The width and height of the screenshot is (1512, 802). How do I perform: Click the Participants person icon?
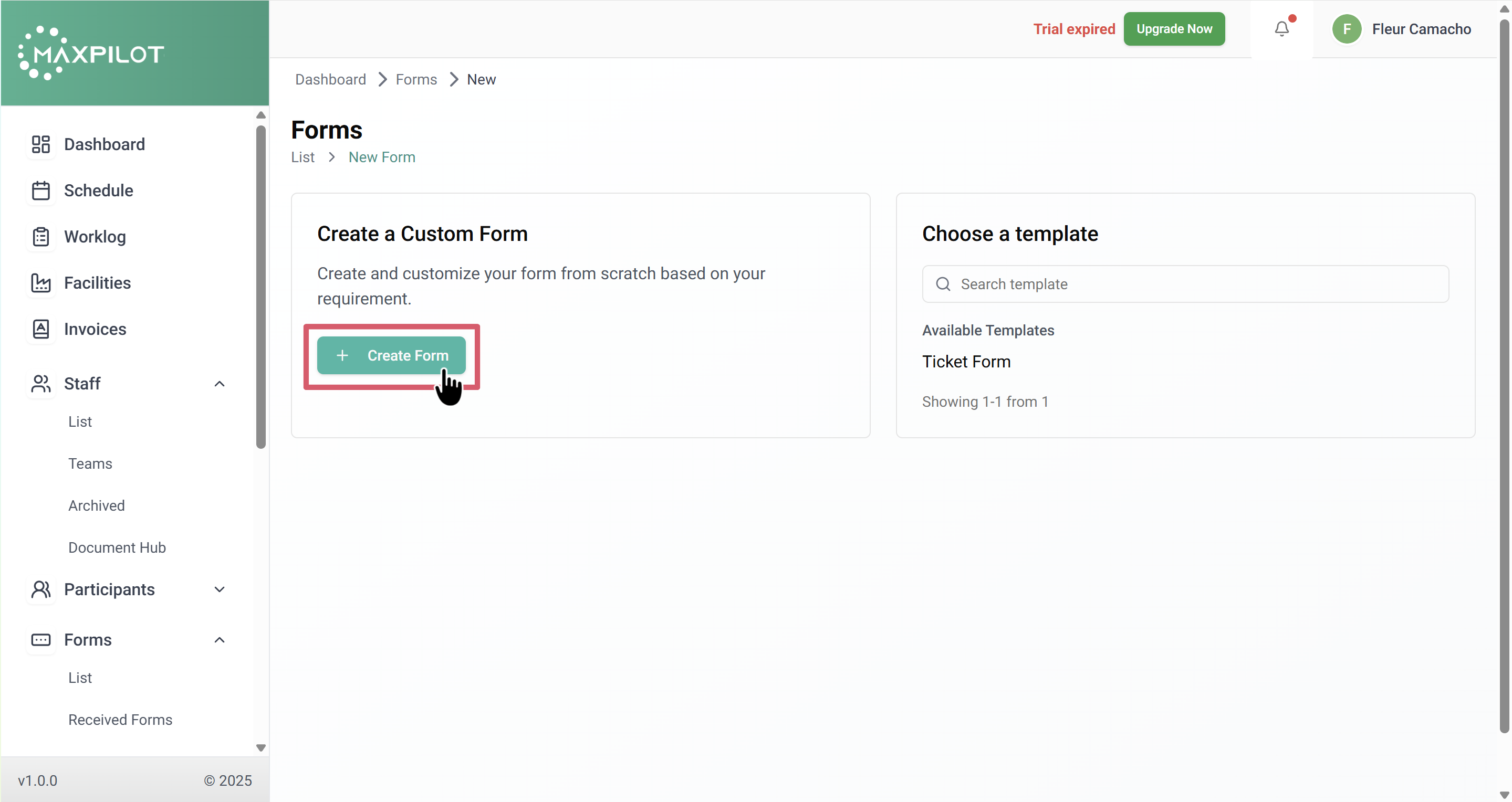[x=40, y=589]
